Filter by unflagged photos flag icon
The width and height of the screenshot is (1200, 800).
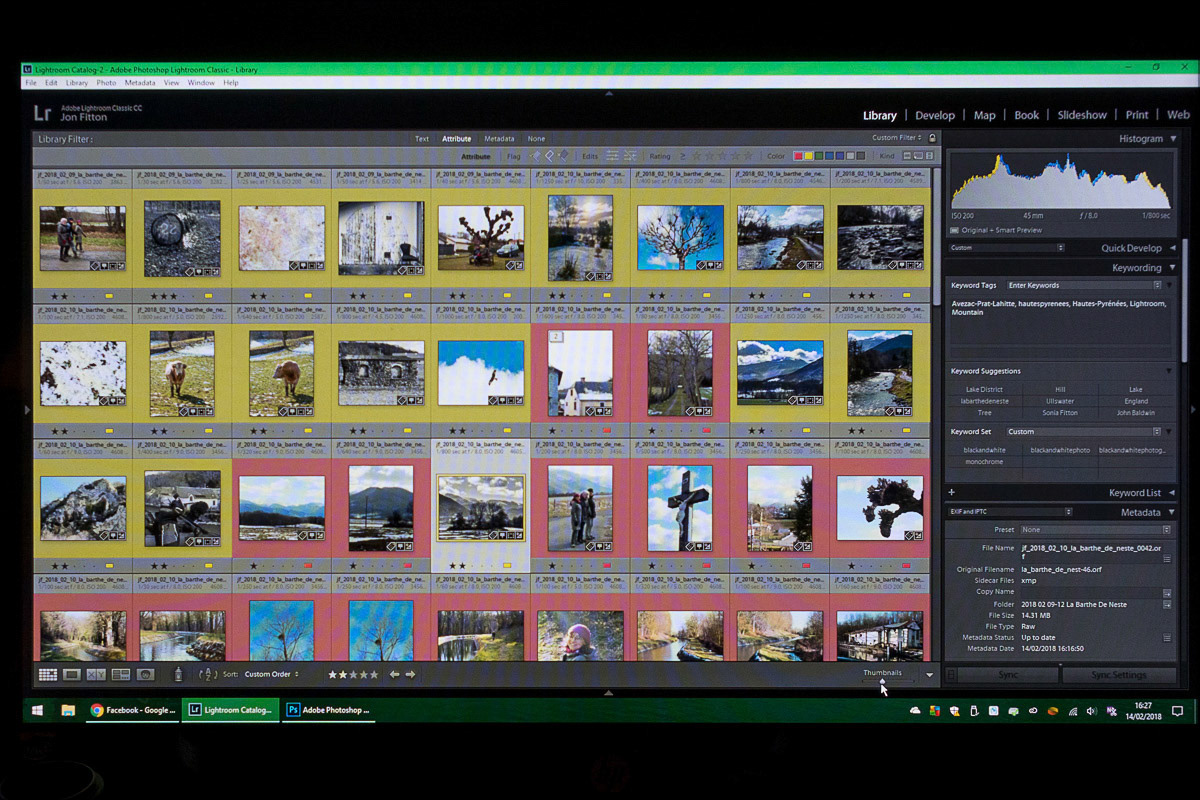tap(549, 156)
